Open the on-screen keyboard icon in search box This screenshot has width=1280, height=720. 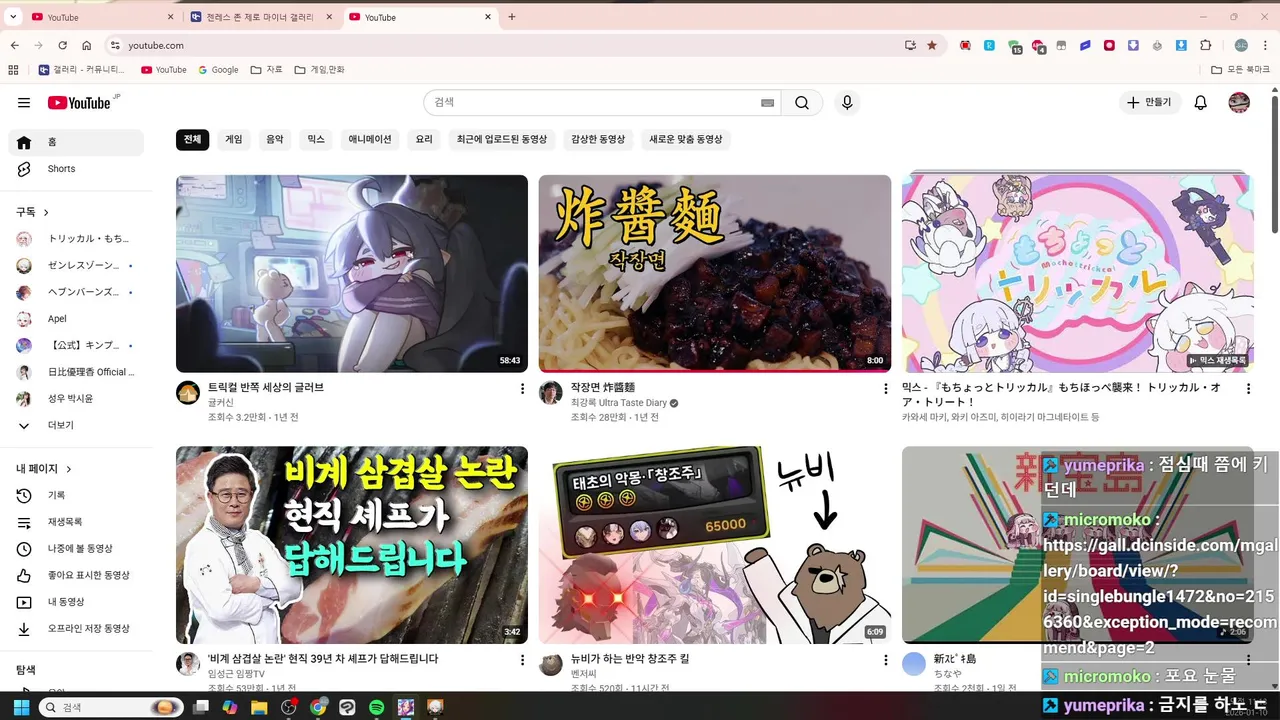[767, 103]
